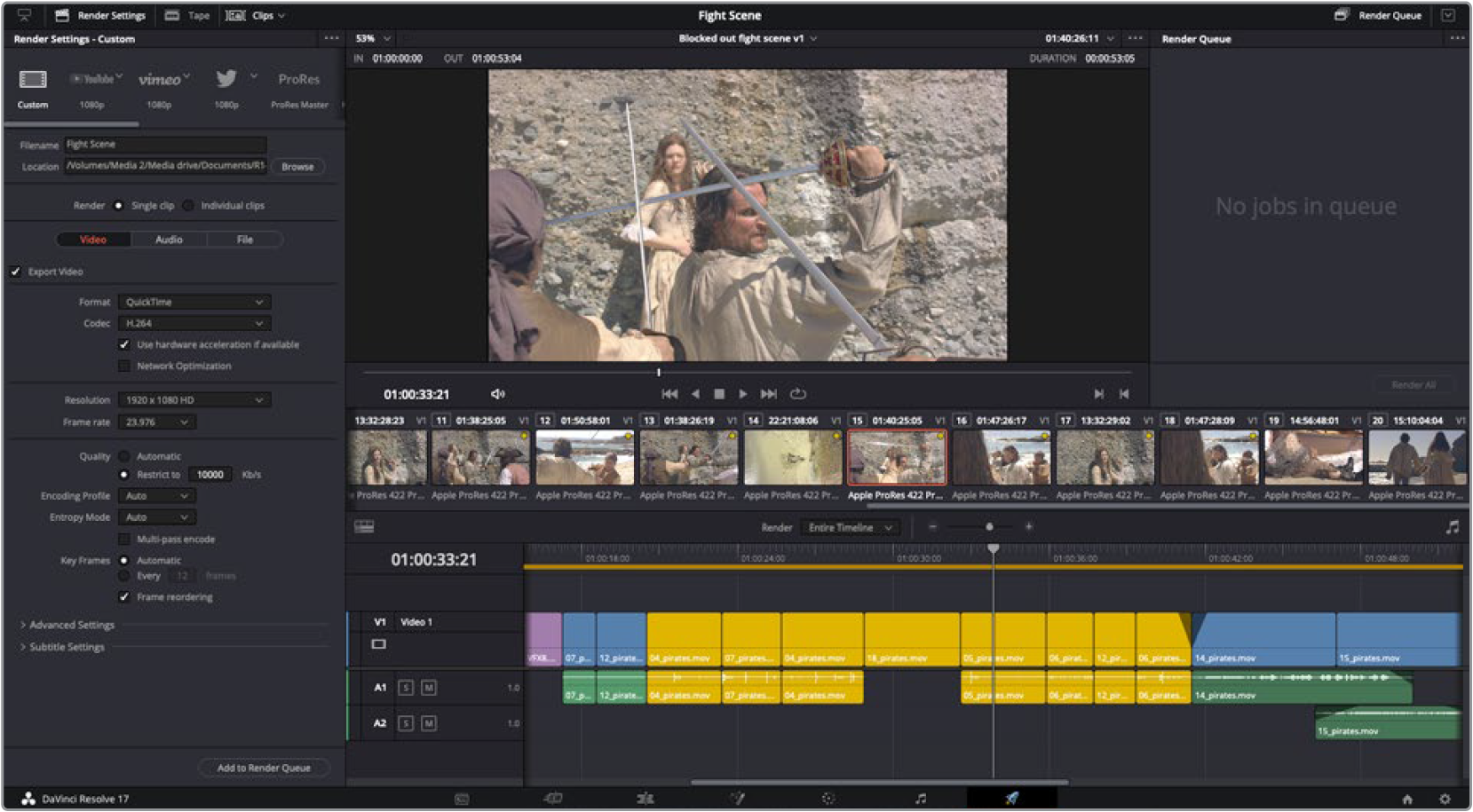
Task: Open the Media page icon
Action: (x=462, y=799)
